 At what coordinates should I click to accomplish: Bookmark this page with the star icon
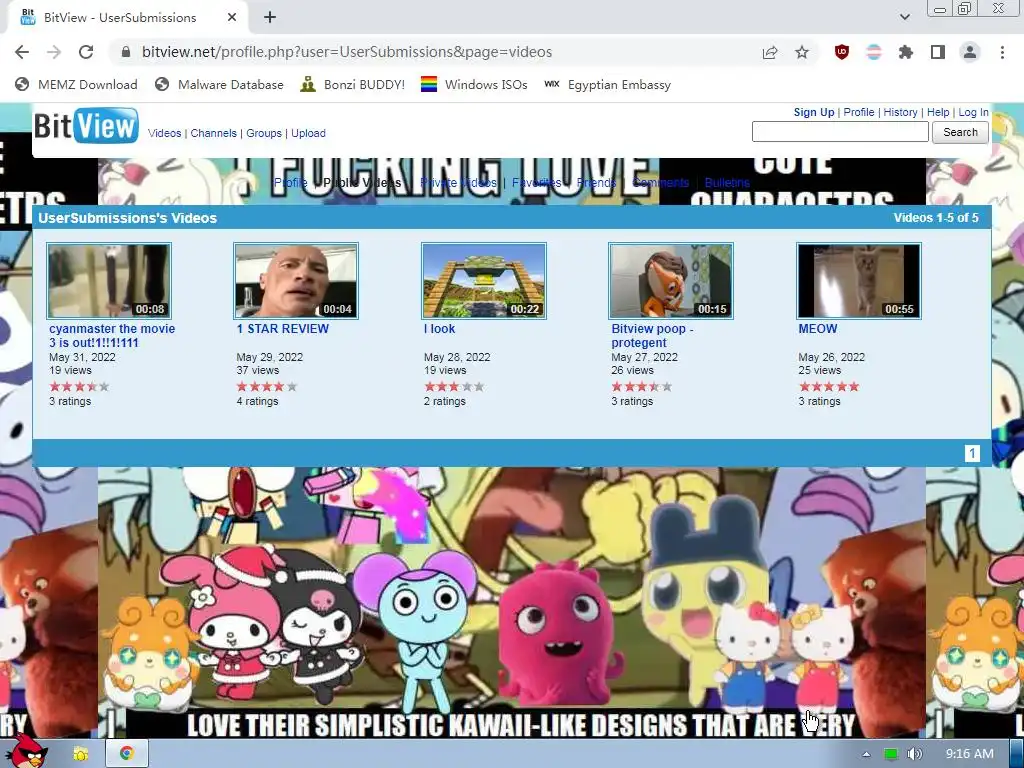coord(802,52)
